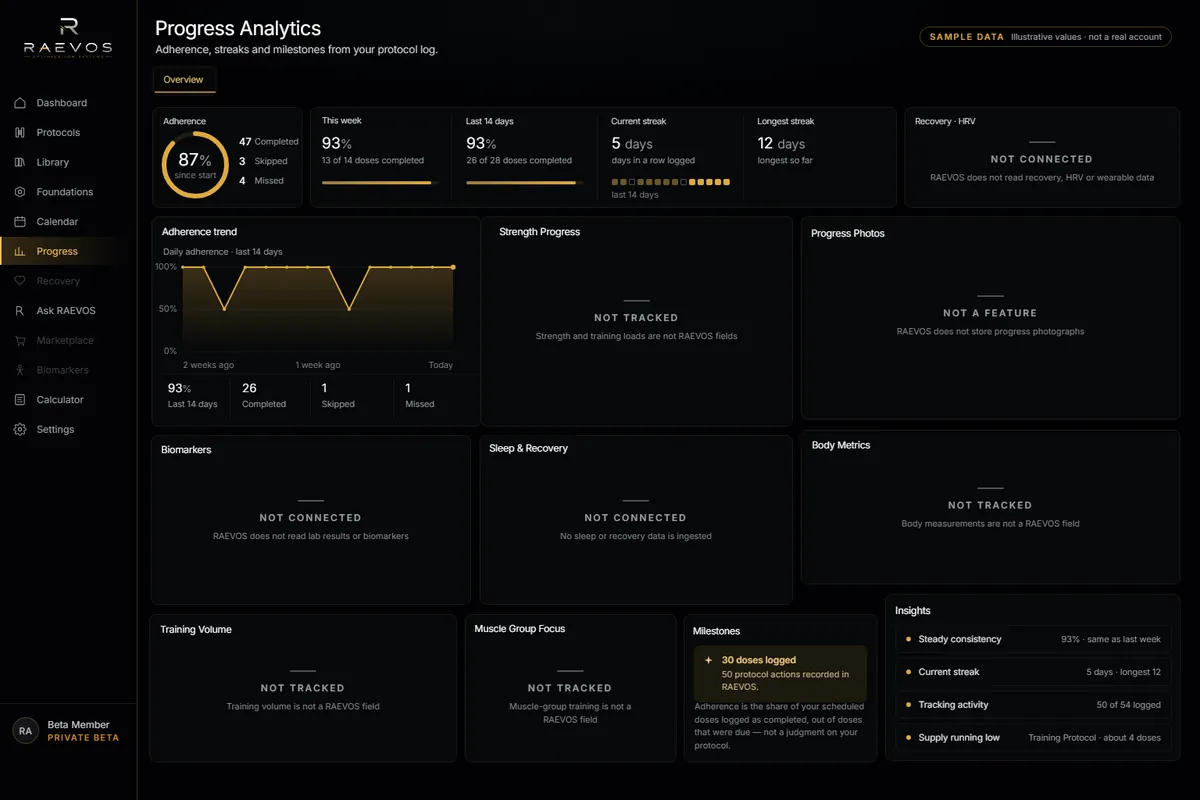Click the Calculator sidebar icon
The height and width of the screenshot is (800, 1200).
click(x=20, y=400)
